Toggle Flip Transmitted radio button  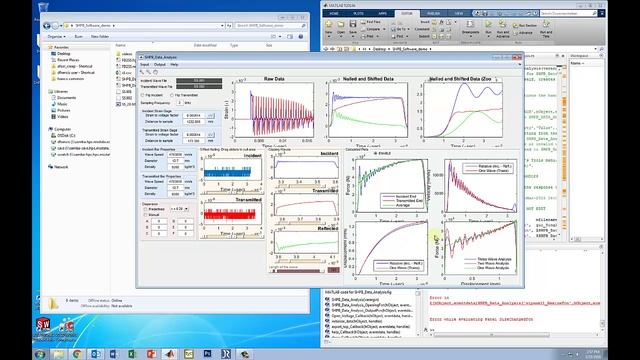tap(172, 95)
